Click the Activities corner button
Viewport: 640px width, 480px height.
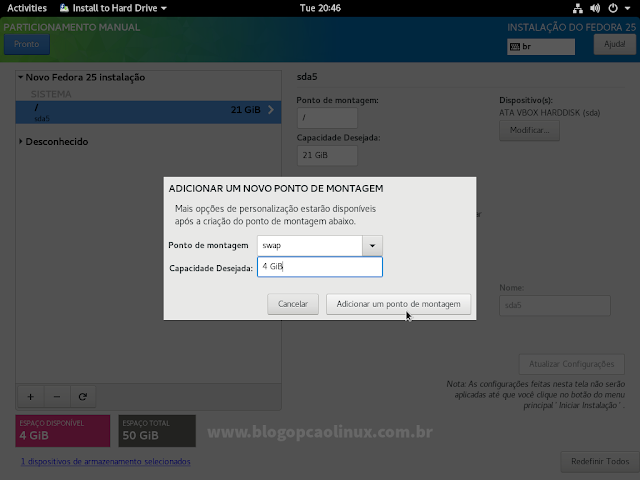click(x=27, y=8)
